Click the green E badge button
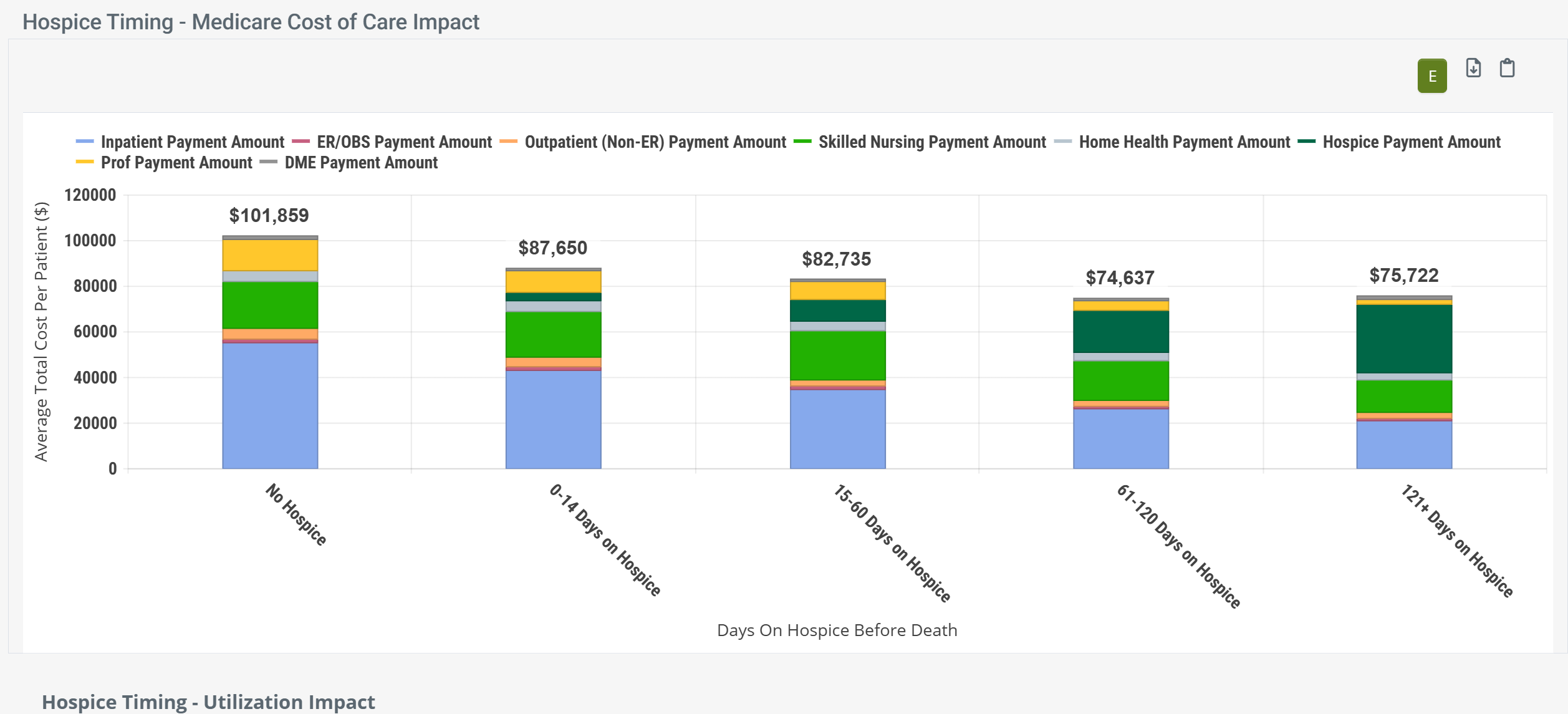 pyautogui.click(x=1431, y=76)
